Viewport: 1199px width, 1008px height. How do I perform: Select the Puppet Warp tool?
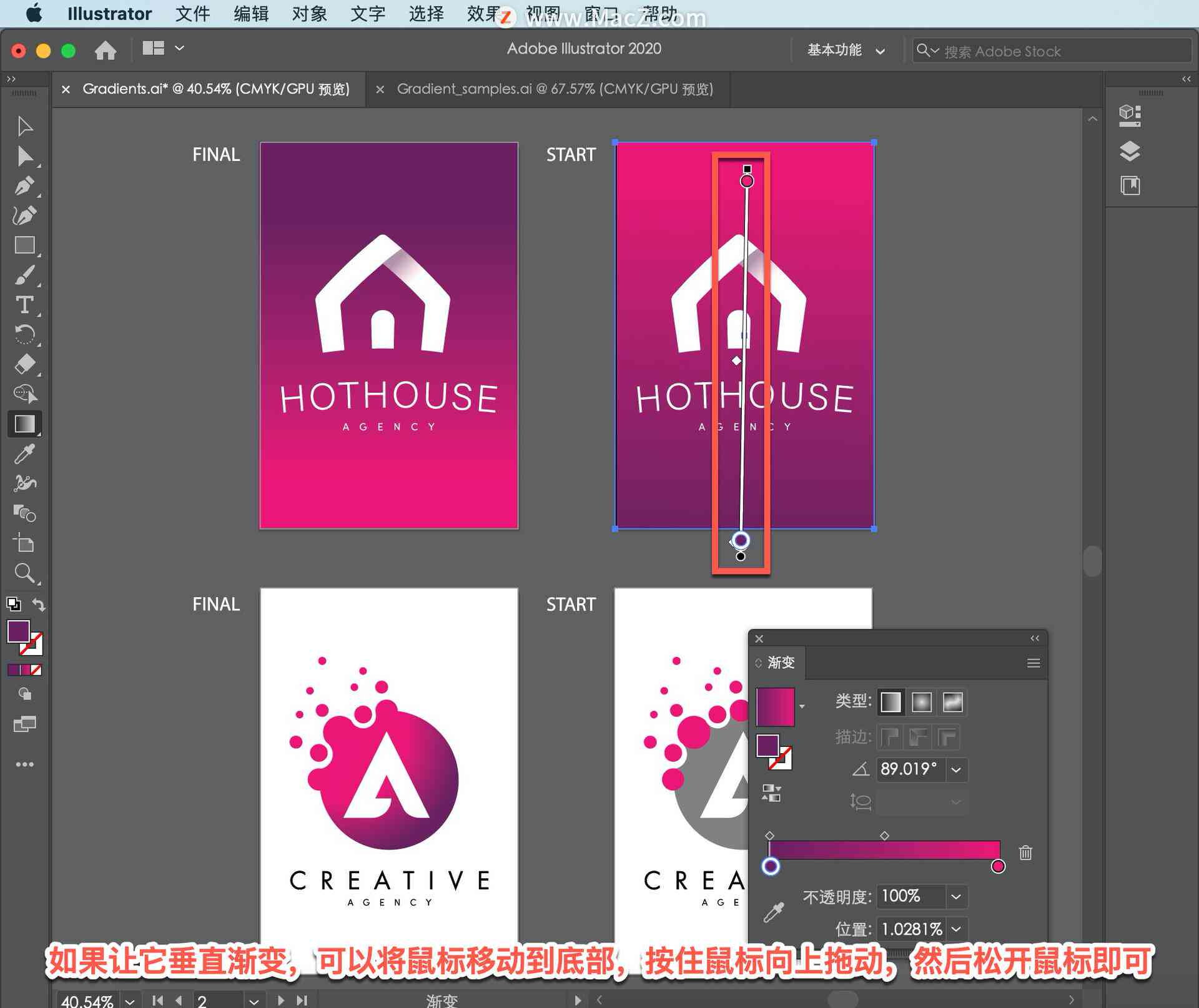(24, 483)
